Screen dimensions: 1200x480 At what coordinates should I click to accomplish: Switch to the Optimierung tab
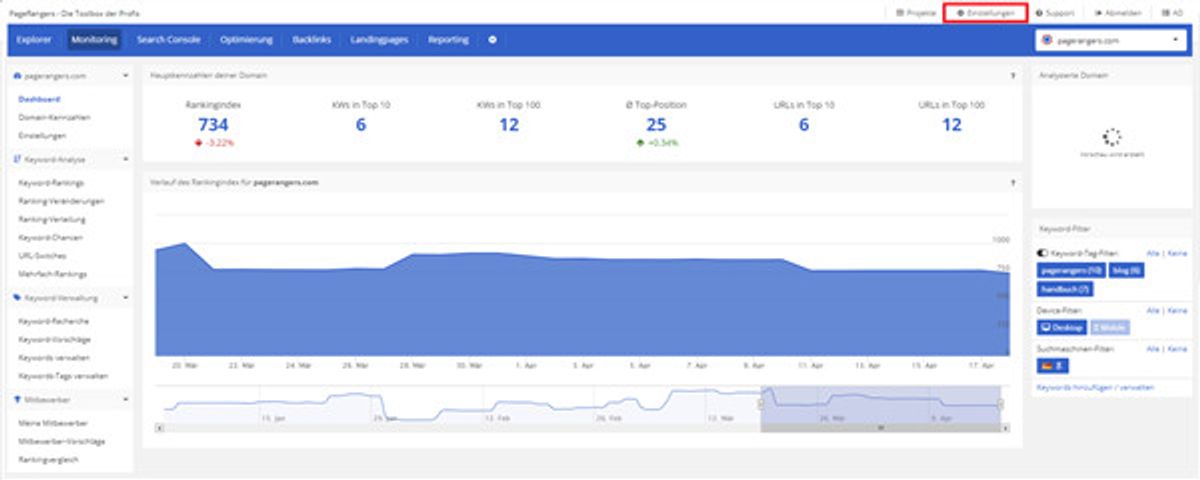246,40
